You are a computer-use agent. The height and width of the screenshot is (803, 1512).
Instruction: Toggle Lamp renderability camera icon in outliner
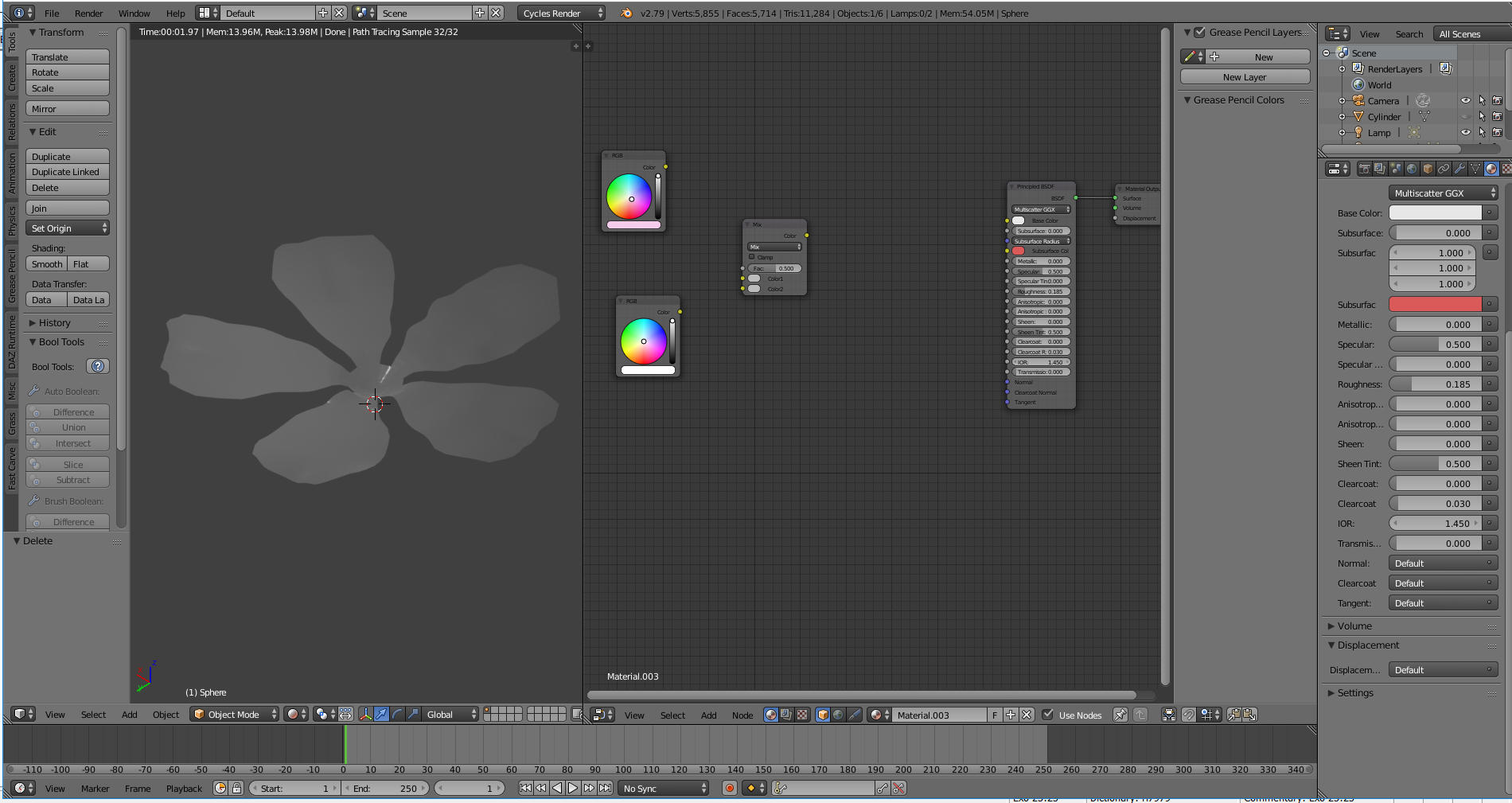[x=1497, y=132]
